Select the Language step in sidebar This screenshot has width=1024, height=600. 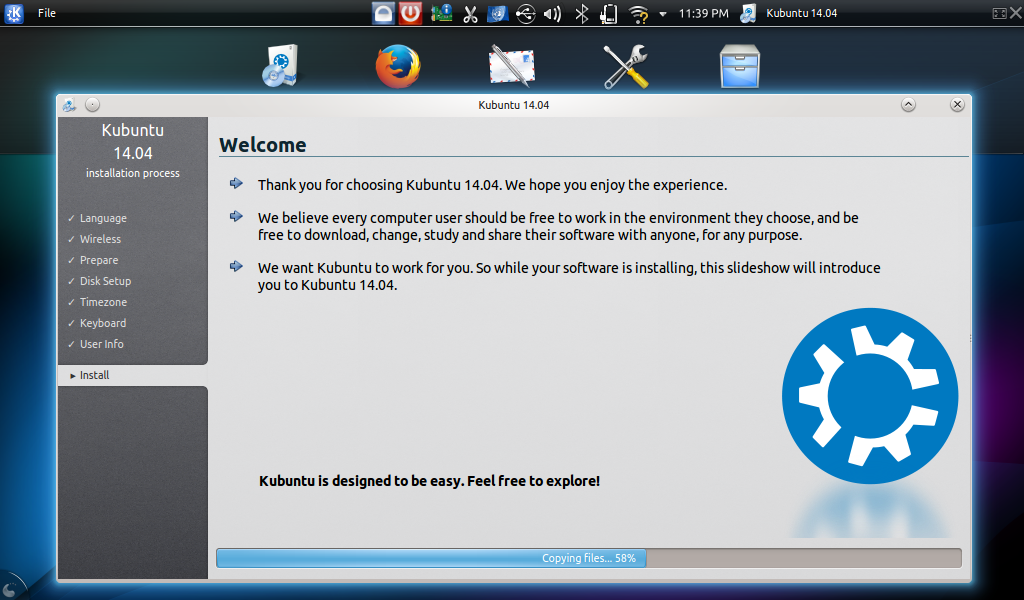103,218
